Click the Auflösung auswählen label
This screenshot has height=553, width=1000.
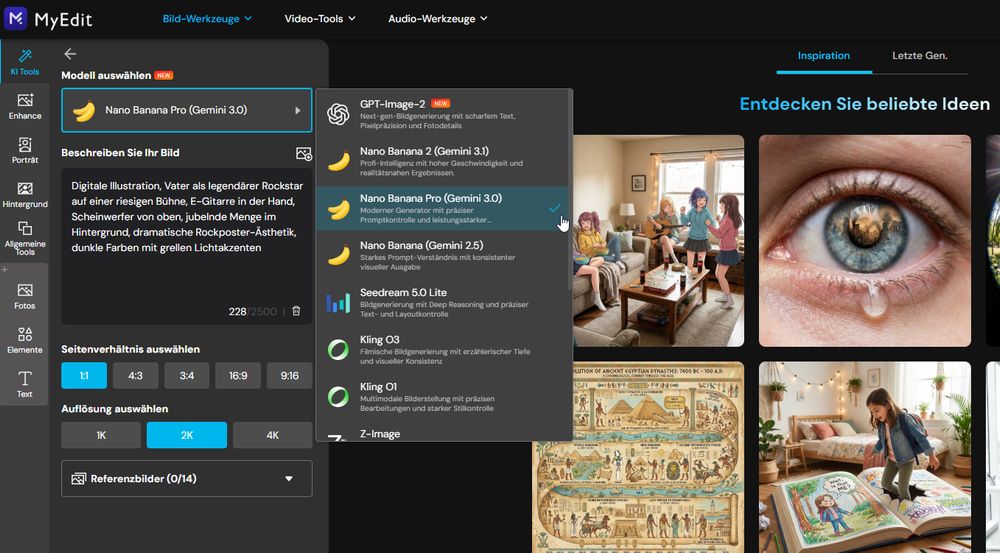tap(115, 408)
